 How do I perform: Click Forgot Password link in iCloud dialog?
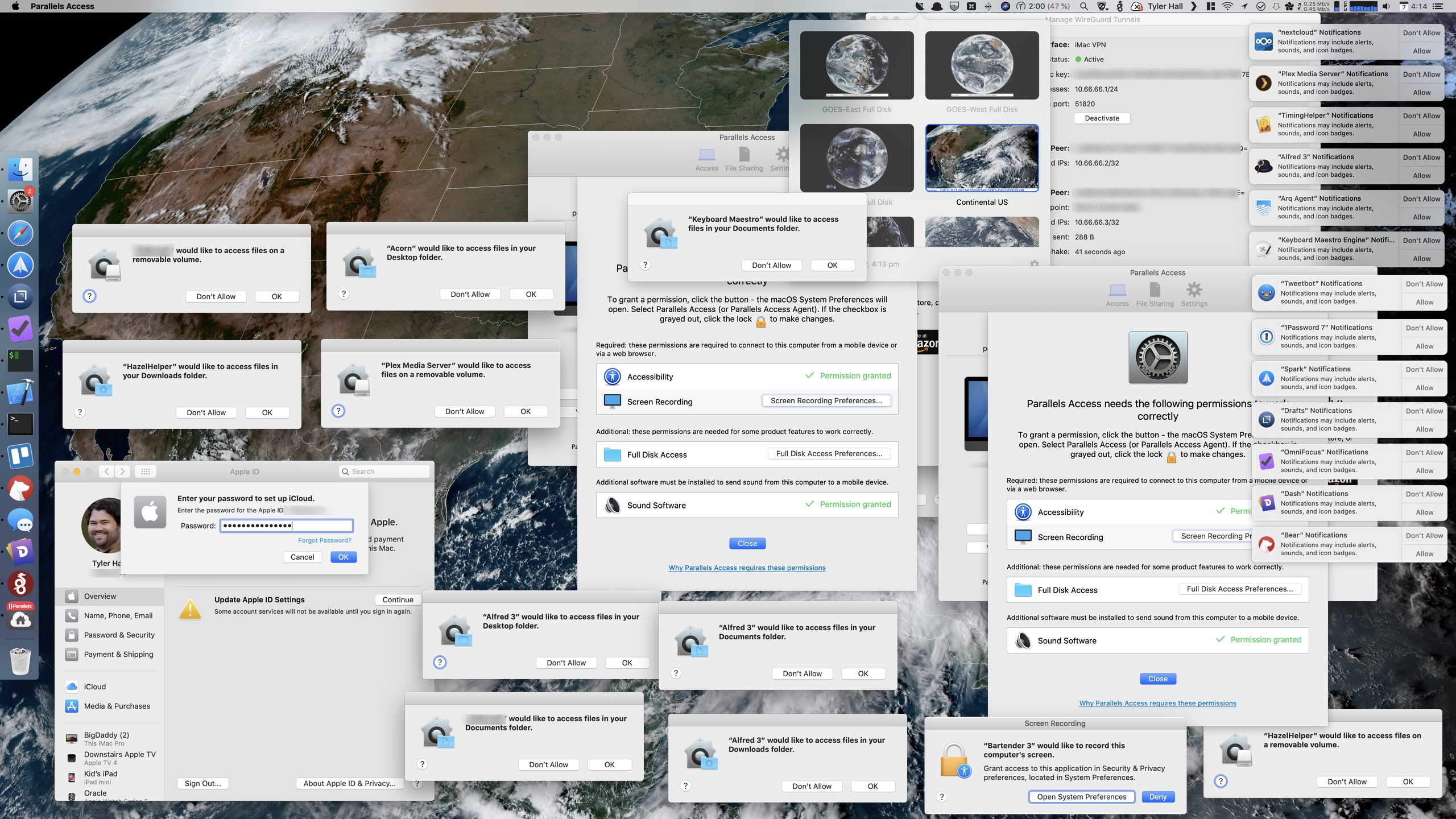(324, 539)
